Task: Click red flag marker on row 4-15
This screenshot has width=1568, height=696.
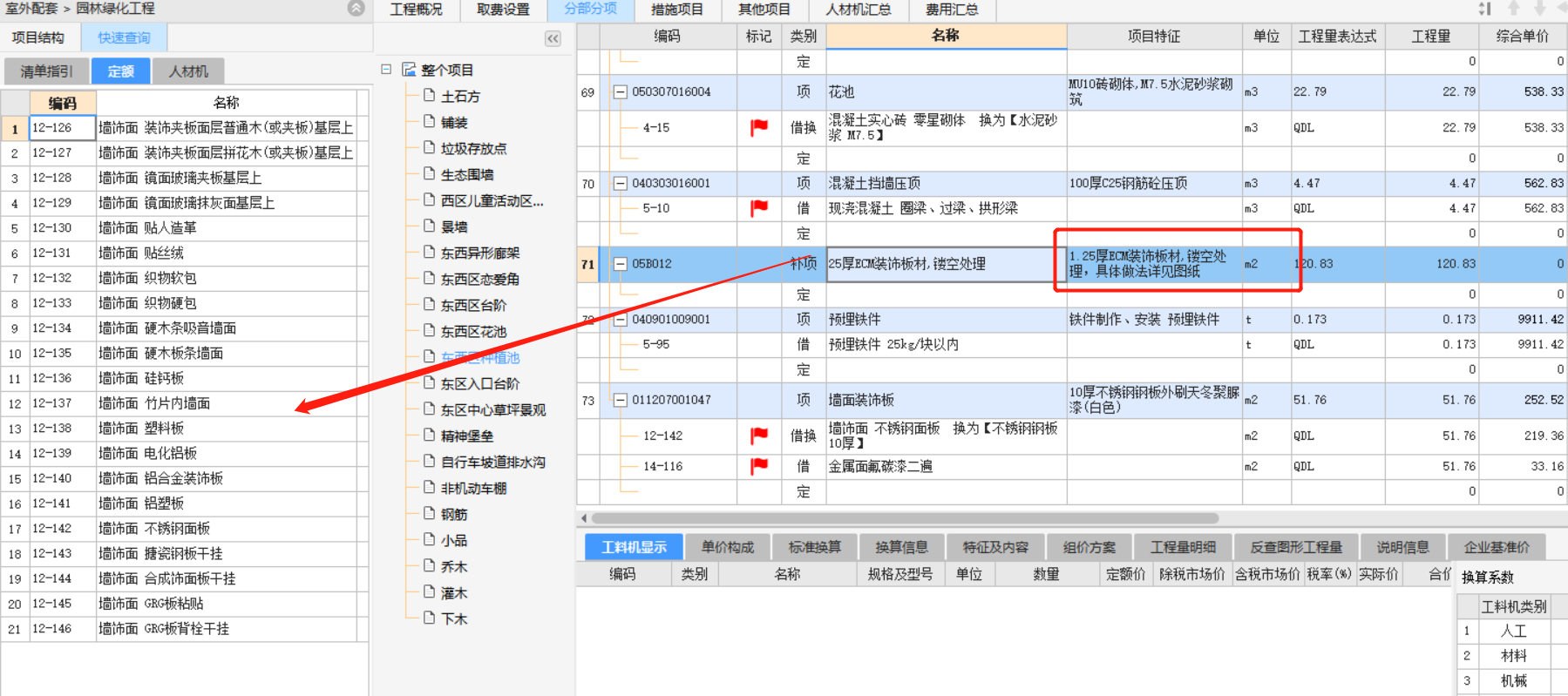Action: tap(759, 128)
